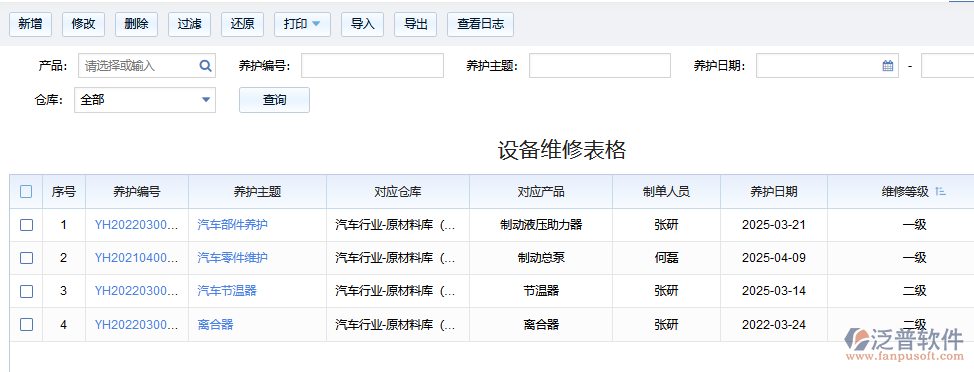Select date cell 2025-04-09
The height and width of the screenshot is (372, 974).
coord(774,258)
